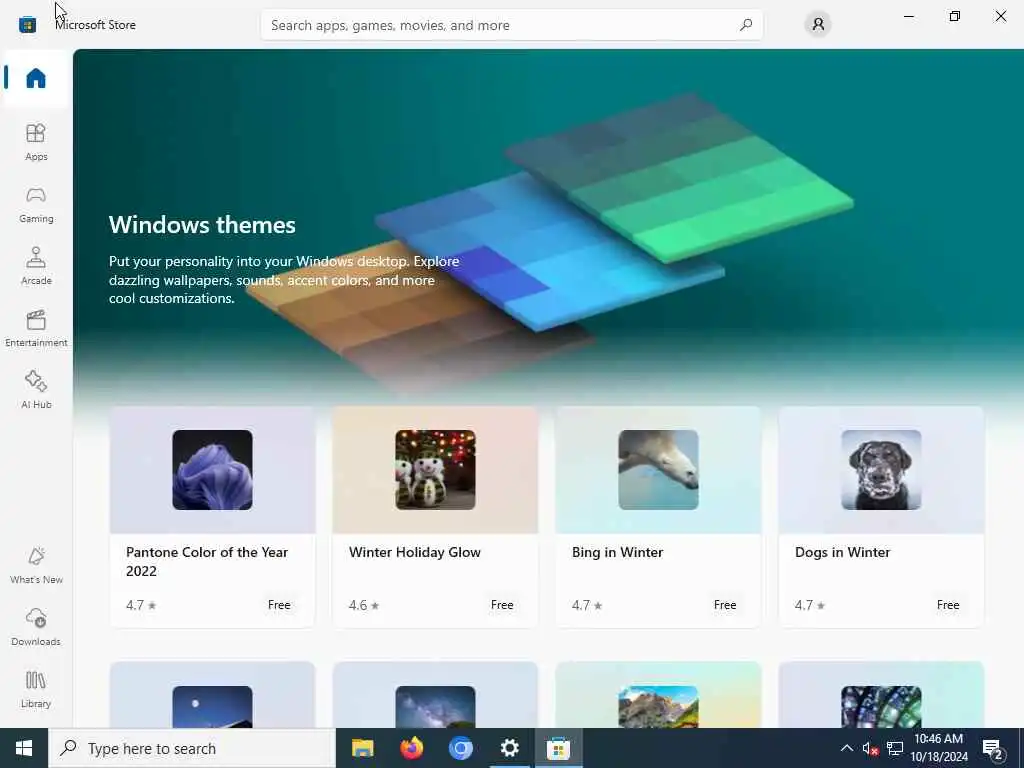Screen dimensions: 1024x768
Task: Click Free label on Winter Holiday Glow
Action: pyautogui.click(x=502, y=605)
